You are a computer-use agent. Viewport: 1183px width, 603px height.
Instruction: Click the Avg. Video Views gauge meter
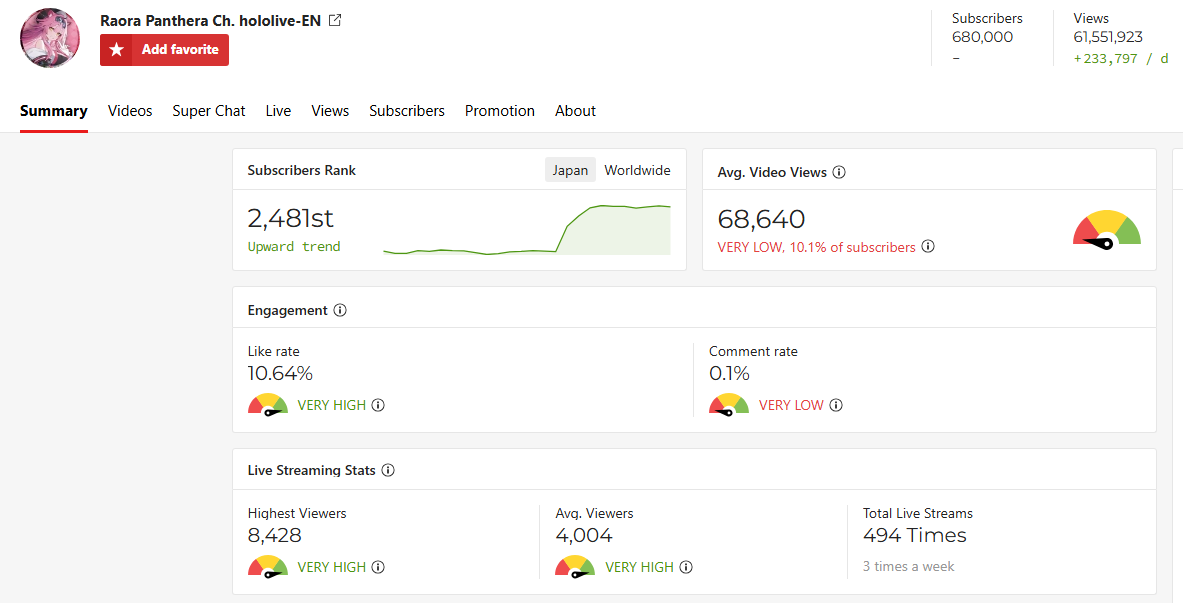click(x=1107, y=229)
